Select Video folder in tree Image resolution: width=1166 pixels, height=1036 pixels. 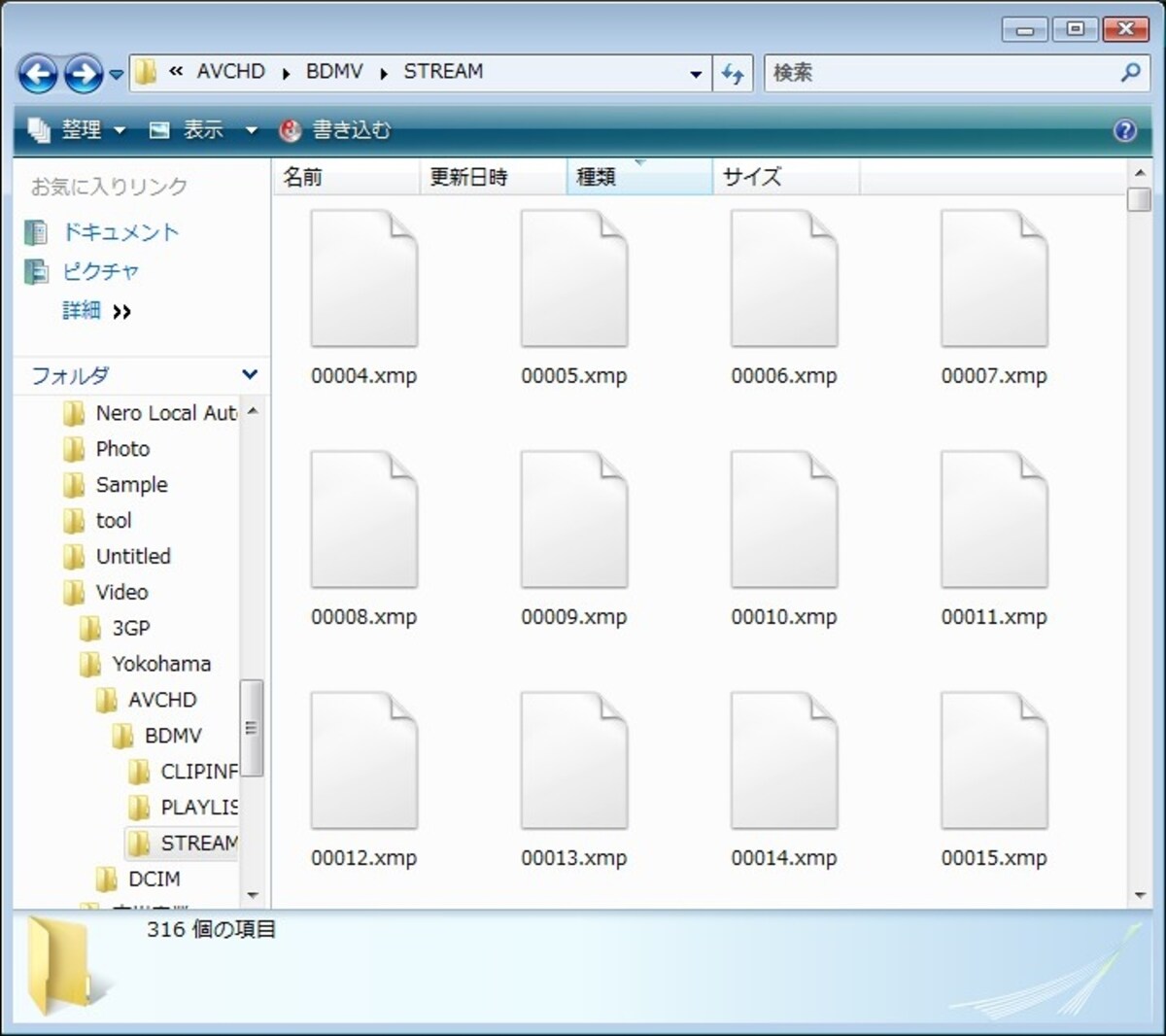point(106,592)
